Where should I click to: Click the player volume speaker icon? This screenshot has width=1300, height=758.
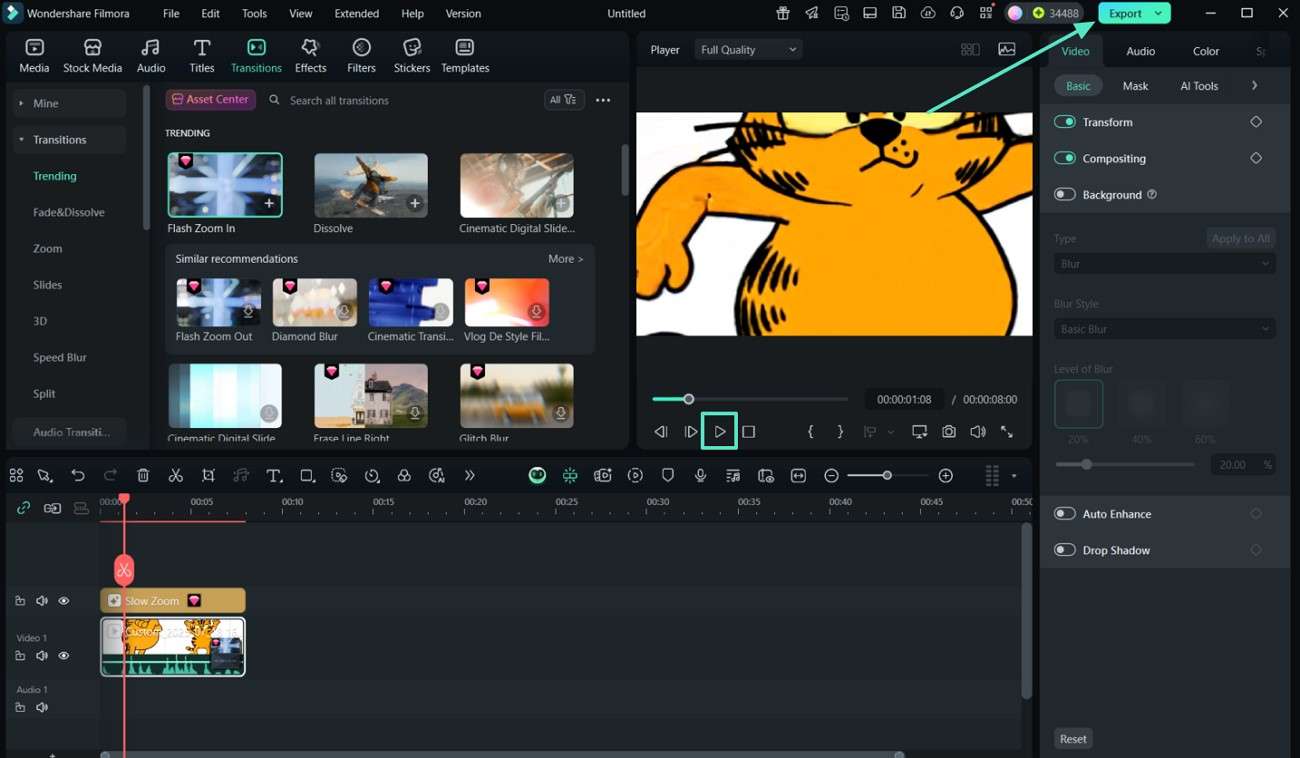point(978,432)
